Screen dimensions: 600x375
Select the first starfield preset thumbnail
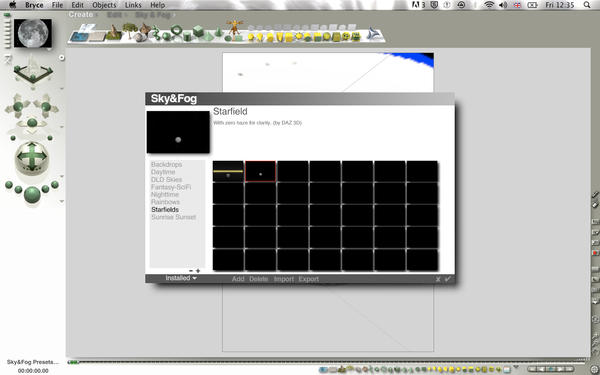228,171
